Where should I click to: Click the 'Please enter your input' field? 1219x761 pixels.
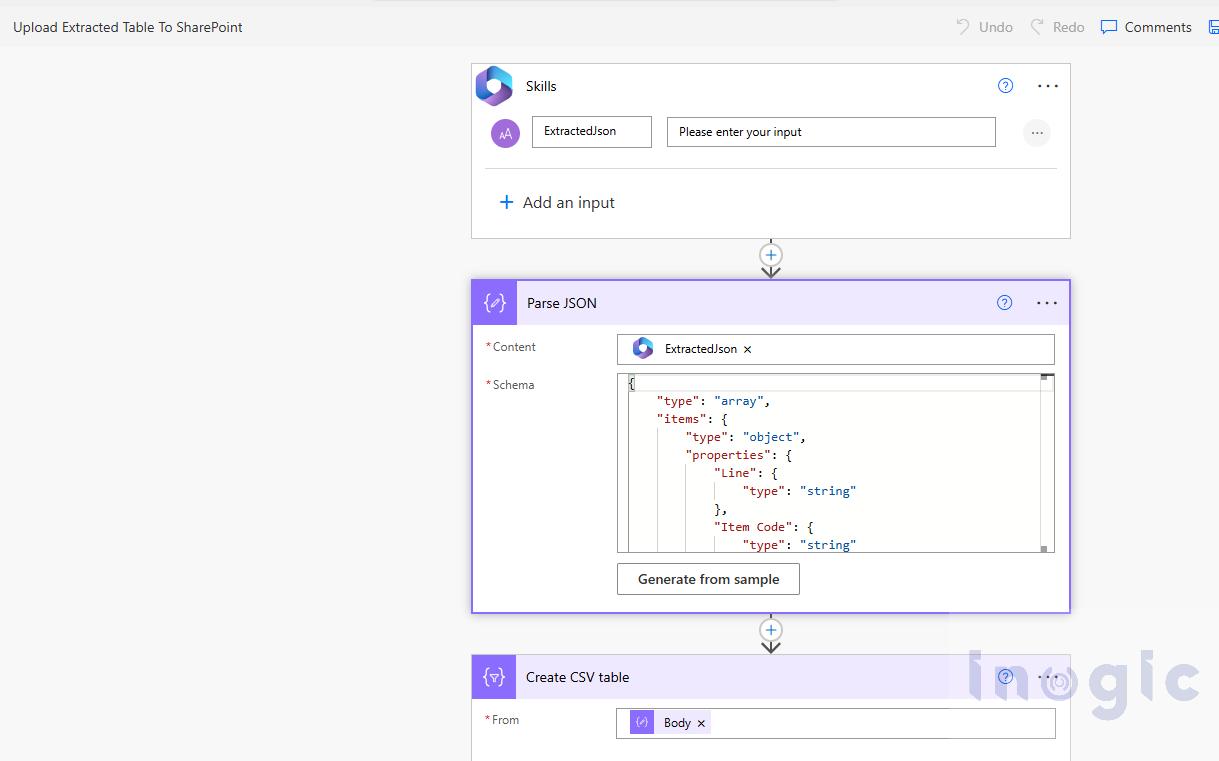pyautogui.click(x=831, y=132)
